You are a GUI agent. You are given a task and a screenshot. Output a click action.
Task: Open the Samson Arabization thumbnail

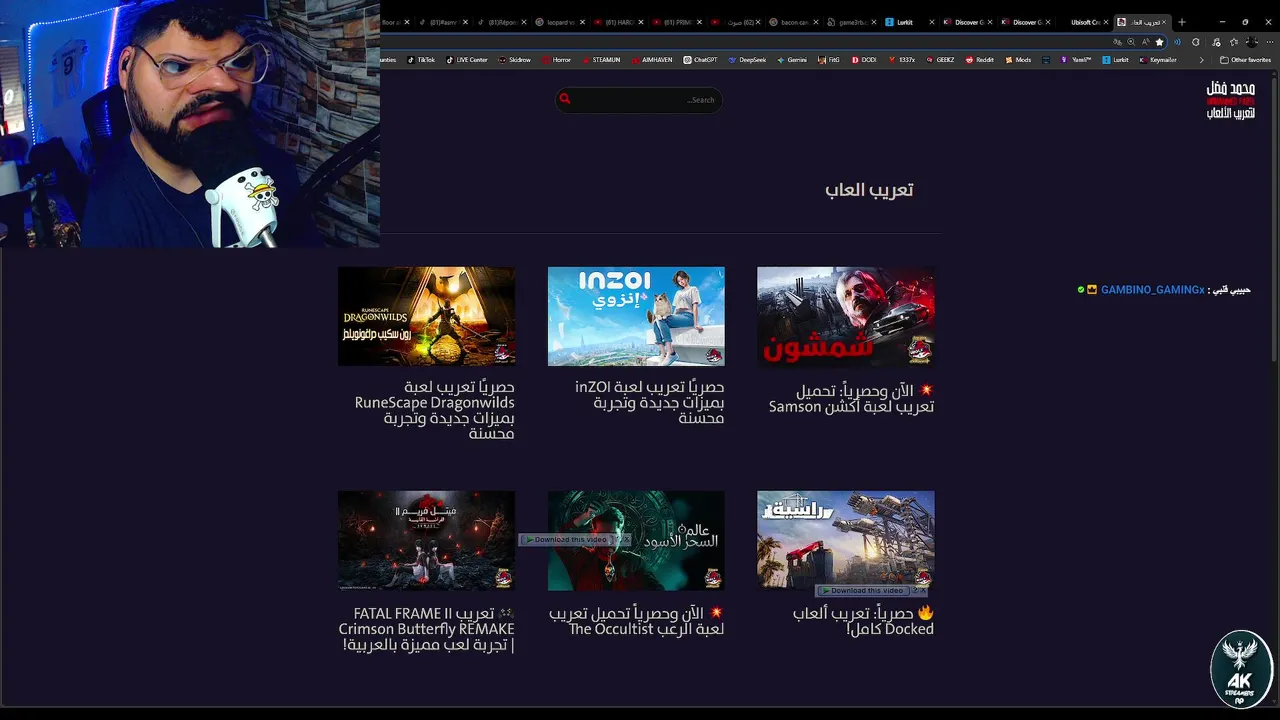[x=846, y=316]
